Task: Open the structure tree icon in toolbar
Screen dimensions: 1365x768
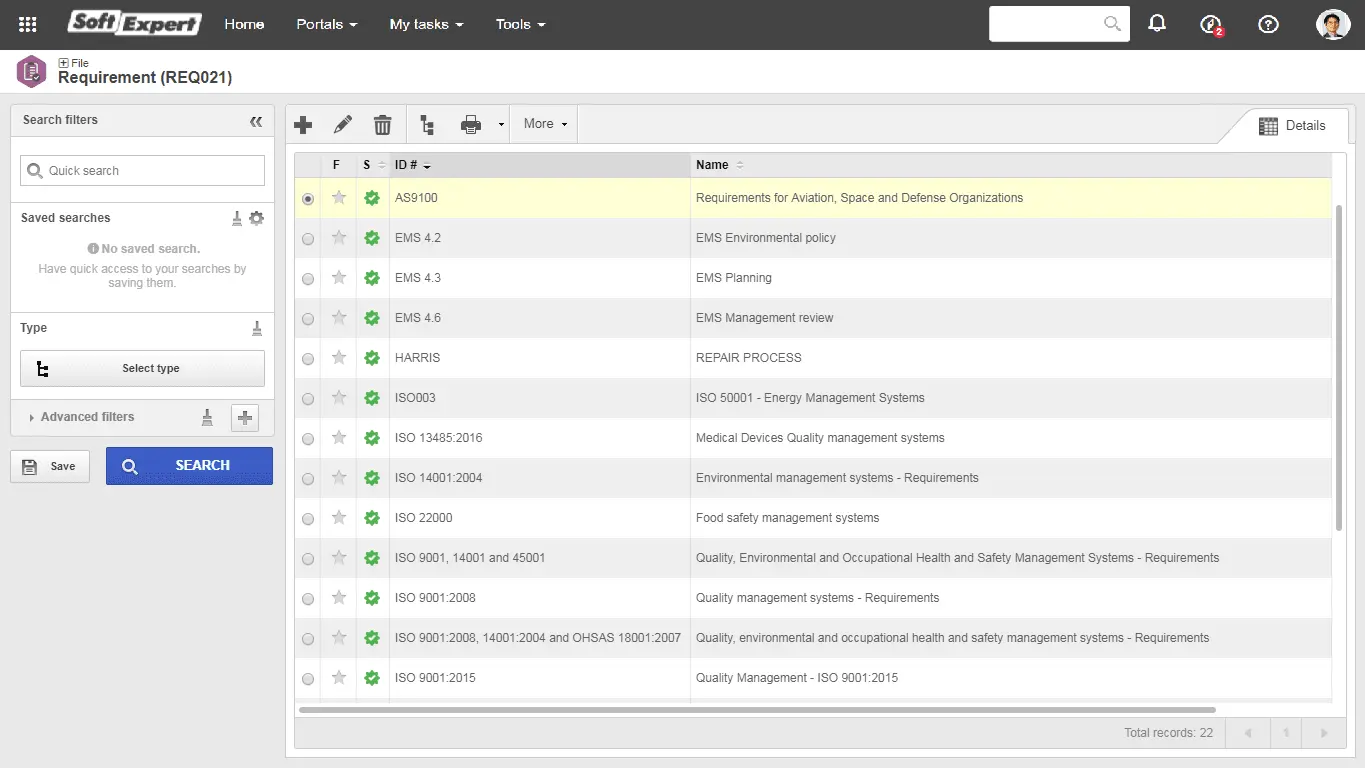Action: [x=428, y=125]
